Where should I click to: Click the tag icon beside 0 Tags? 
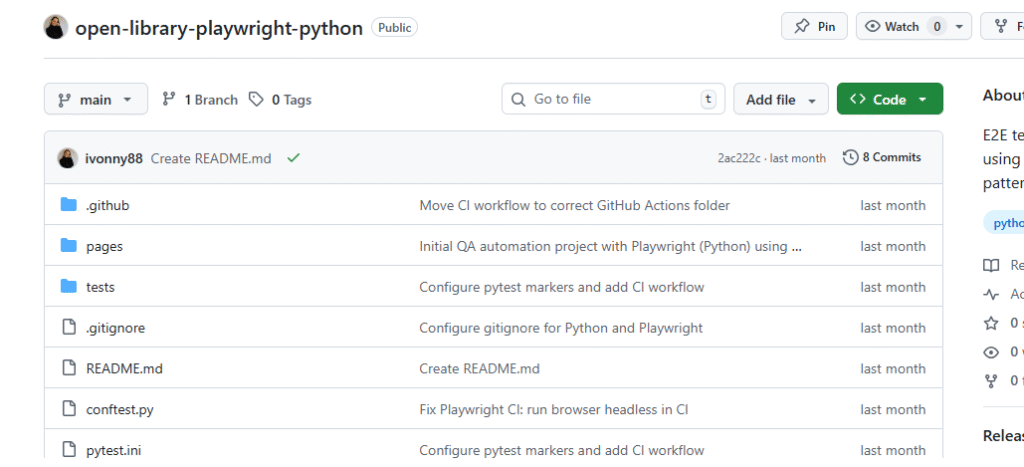[257, 99]
